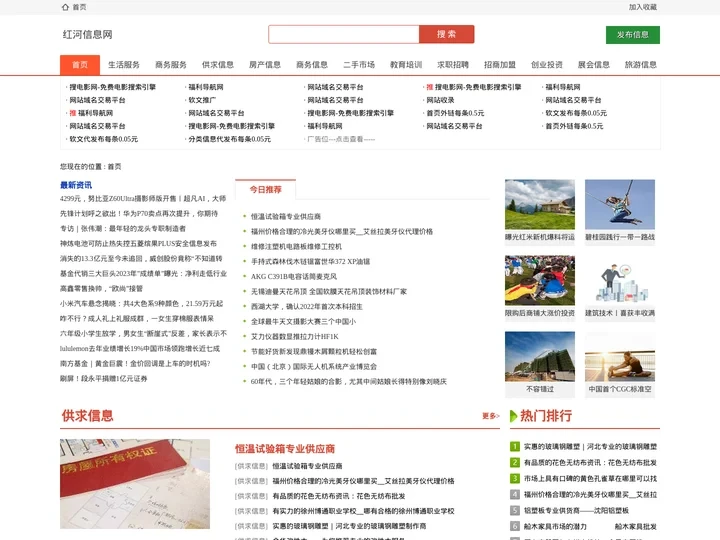Click the search input field

point(343,34)
